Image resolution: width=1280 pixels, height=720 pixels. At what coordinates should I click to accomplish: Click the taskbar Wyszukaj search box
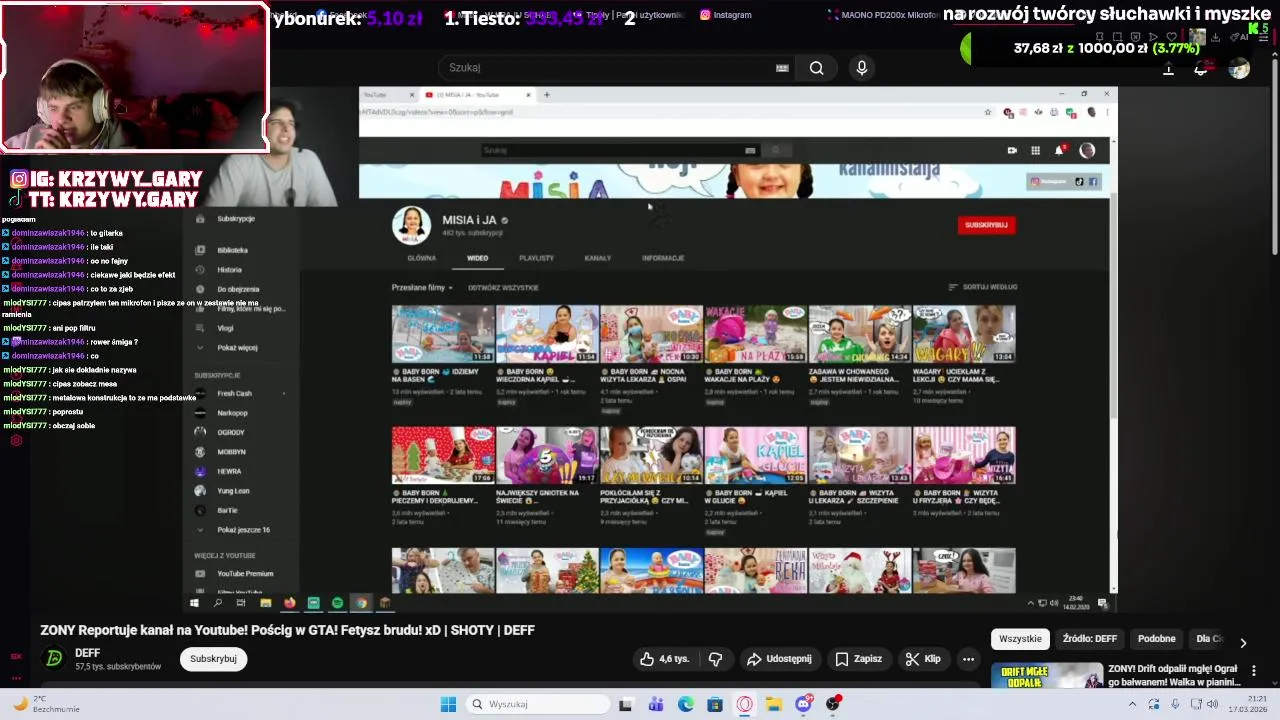[x=538, y=704]
